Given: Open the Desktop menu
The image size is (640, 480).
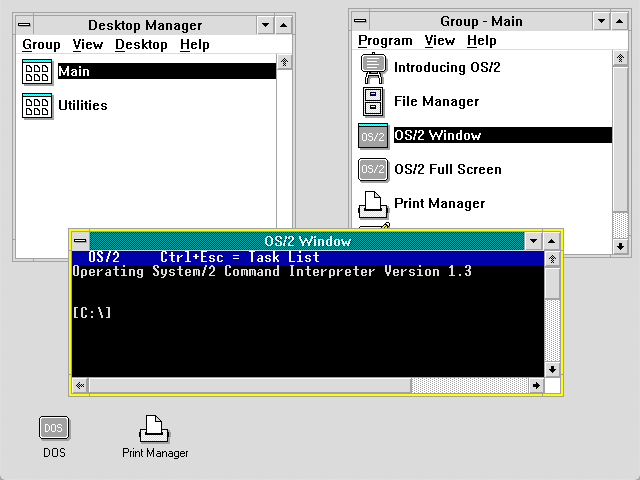Looking at the screenshot, I should pyautogui.click(x=141, y=44).
